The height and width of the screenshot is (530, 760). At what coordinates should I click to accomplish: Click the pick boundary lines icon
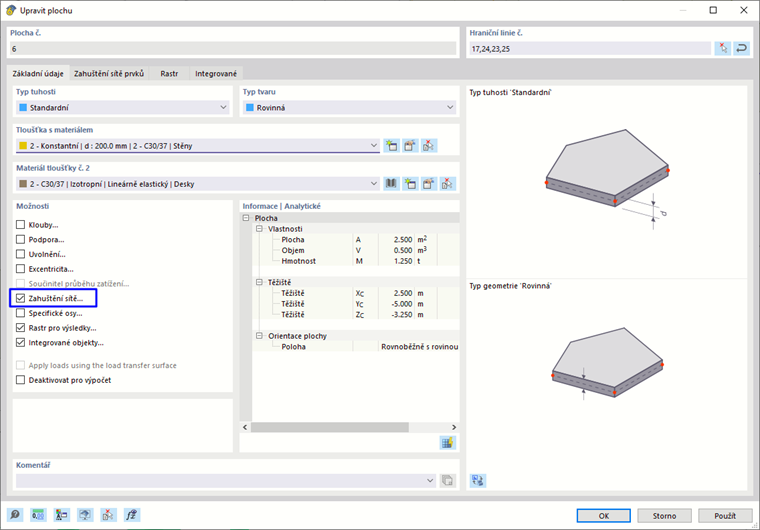[723, 48]
